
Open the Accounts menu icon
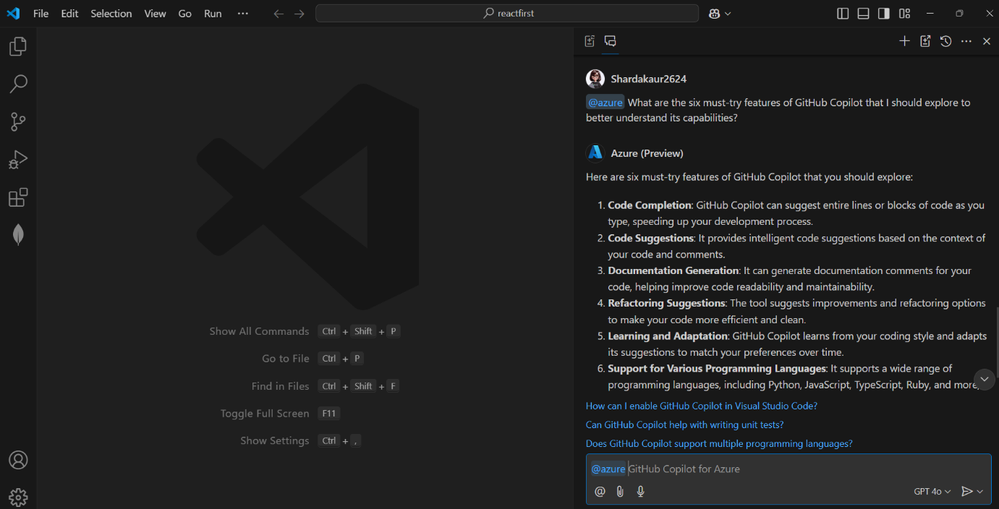(x=18, y=460)
